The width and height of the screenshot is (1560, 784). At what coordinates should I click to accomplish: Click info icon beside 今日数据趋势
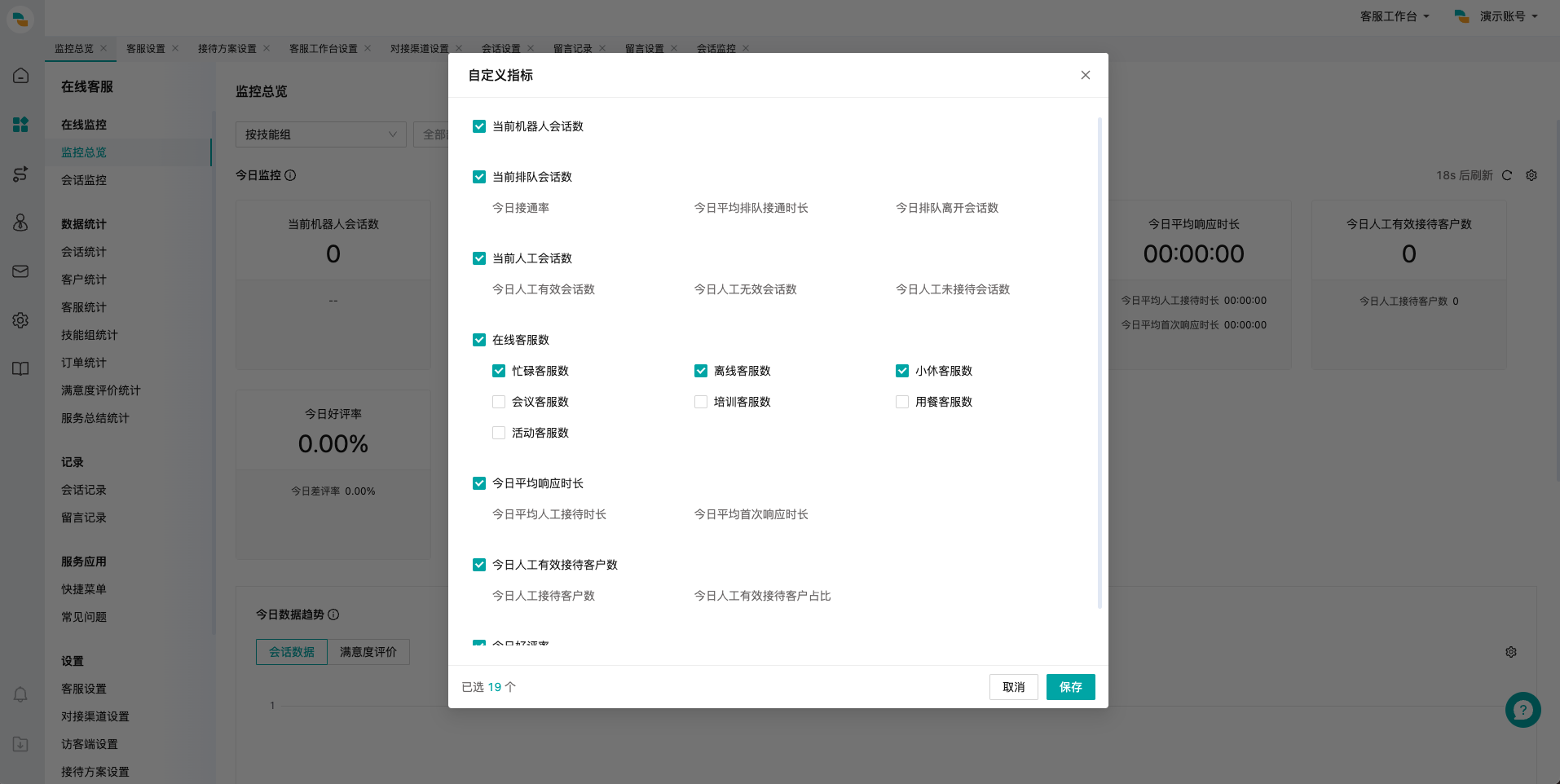[333, 614]
